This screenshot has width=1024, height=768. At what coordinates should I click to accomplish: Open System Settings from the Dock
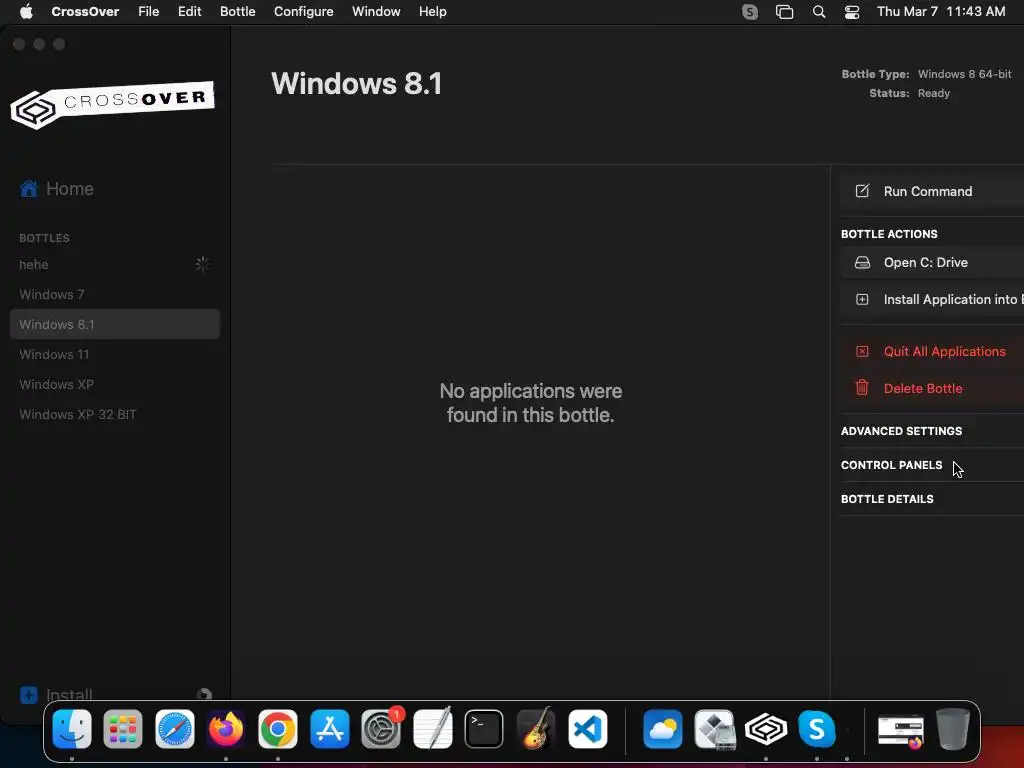[381, 729]
